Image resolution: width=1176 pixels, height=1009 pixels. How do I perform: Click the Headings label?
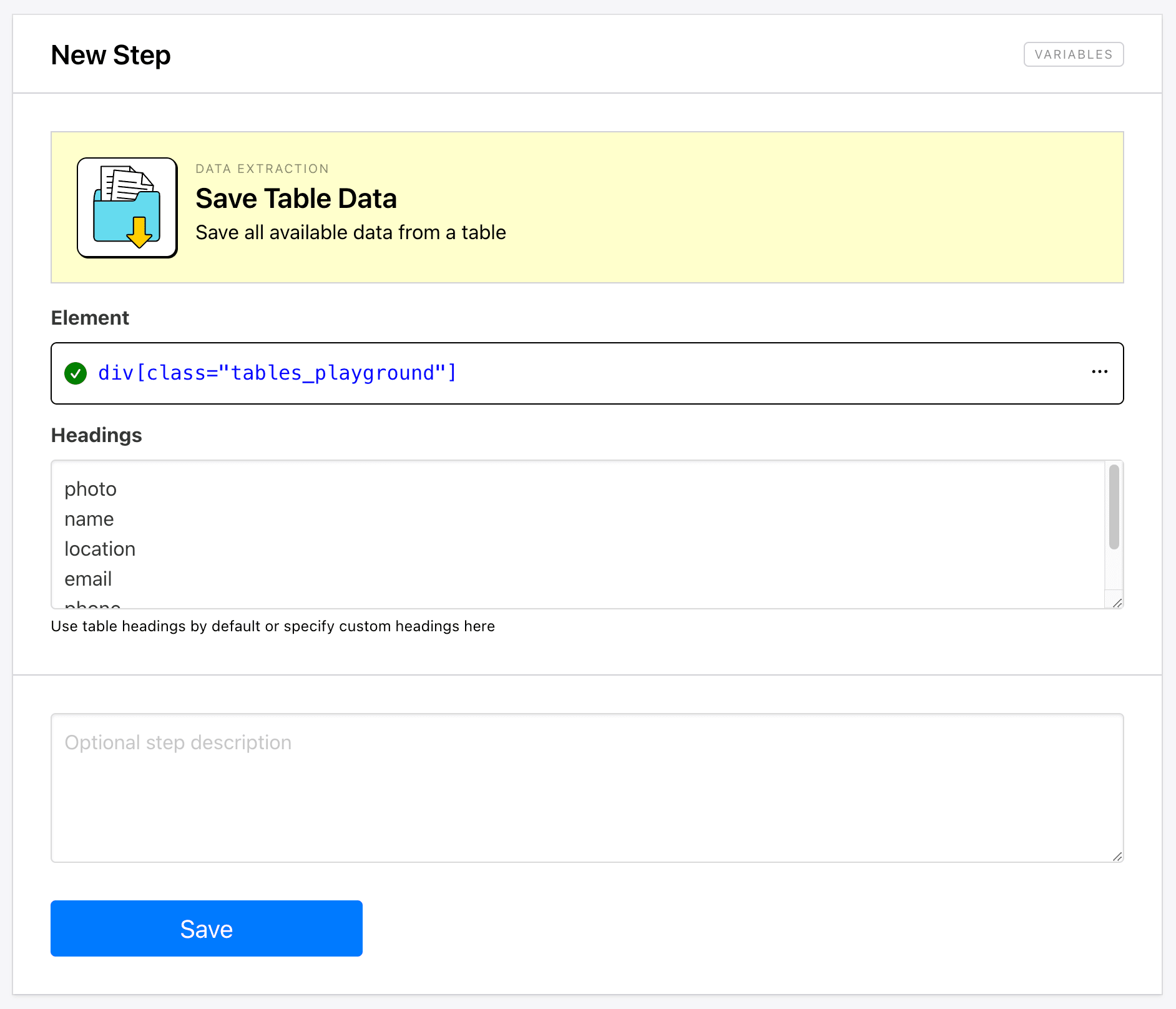96,435
